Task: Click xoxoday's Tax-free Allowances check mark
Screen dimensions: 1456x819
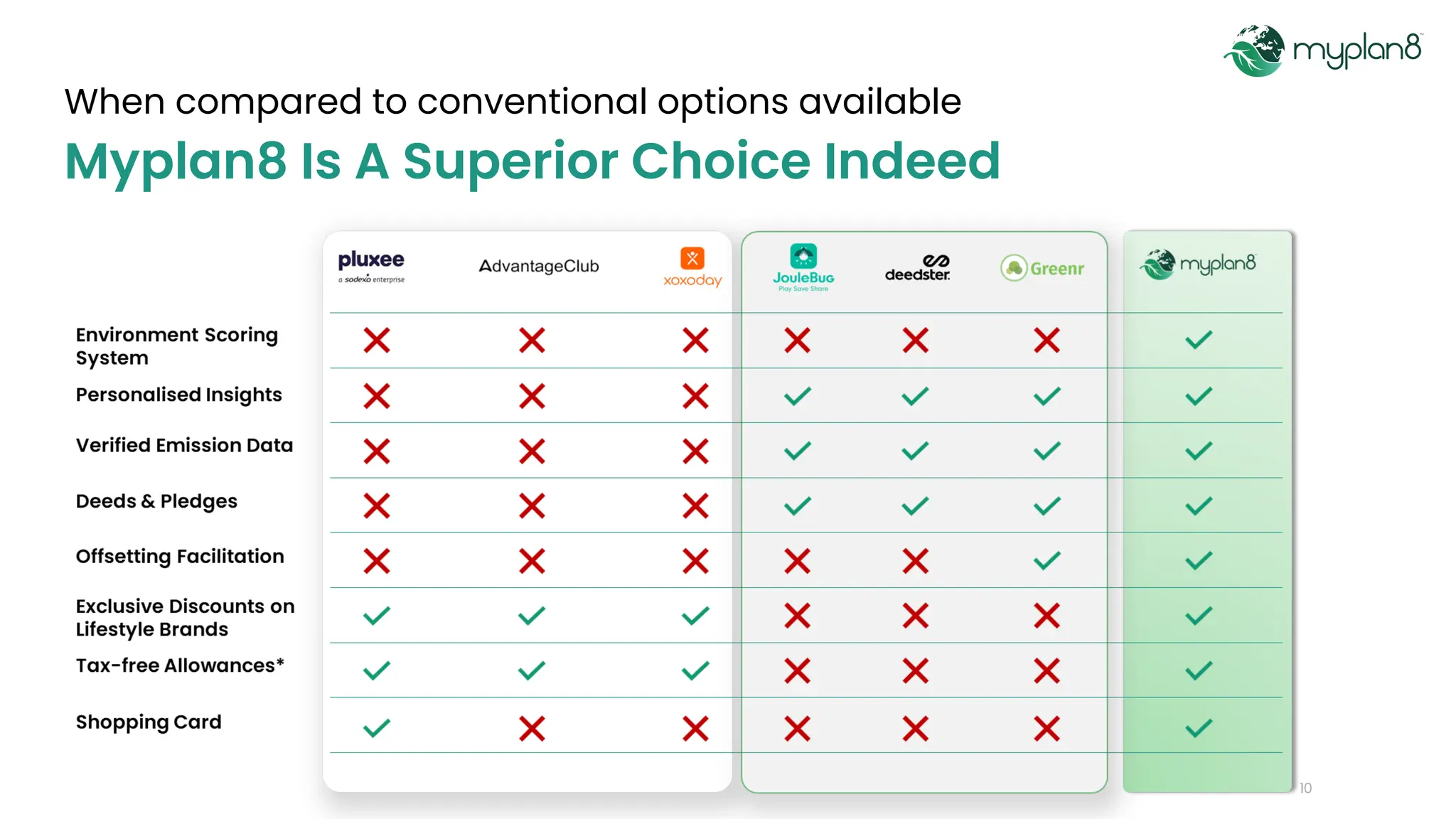Action: coord(695,670)
